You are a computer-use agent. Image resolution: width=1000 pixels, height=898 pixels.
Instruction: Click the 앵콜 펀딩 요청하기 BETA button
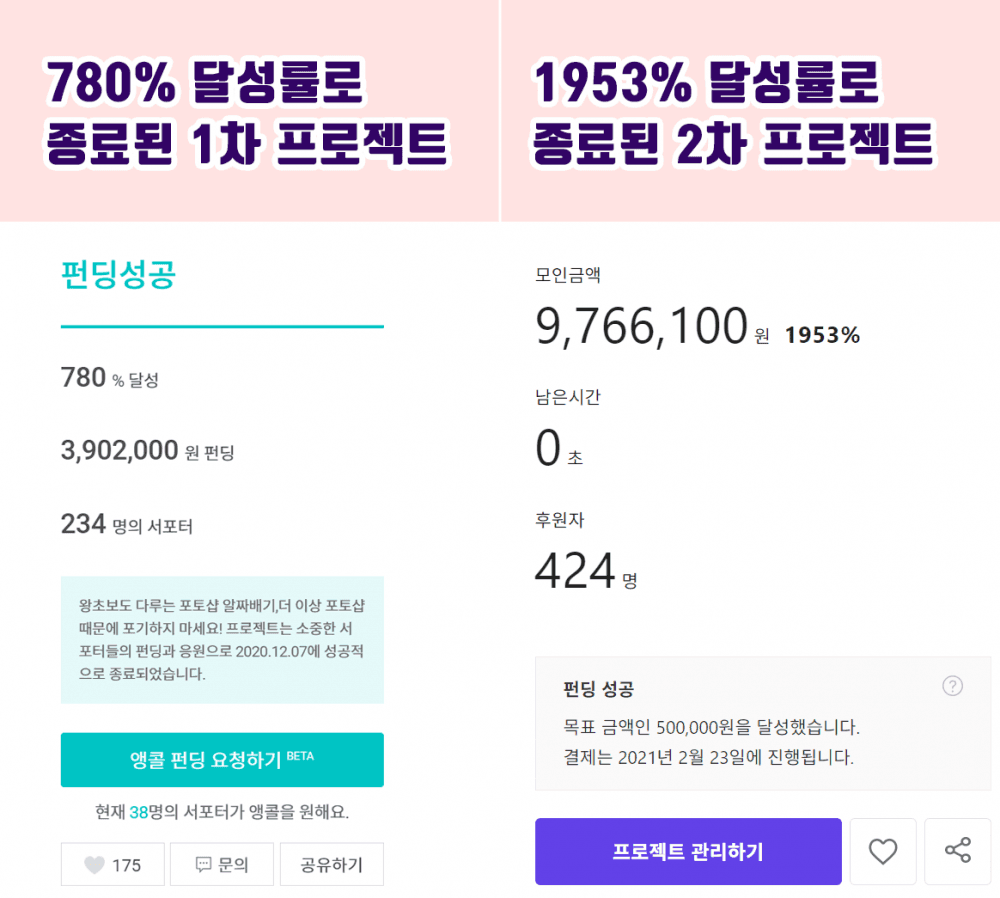click(222, 760)
